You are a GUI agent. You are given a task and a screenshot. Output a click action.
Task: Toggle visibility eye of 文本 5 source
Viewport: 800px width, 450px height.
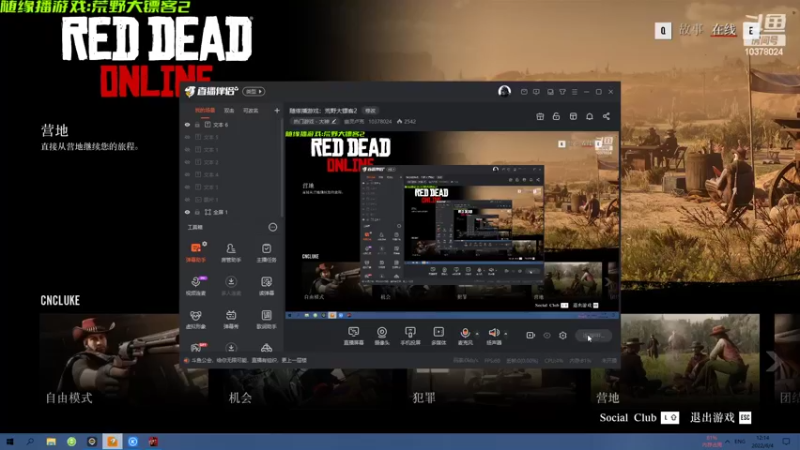187,137
